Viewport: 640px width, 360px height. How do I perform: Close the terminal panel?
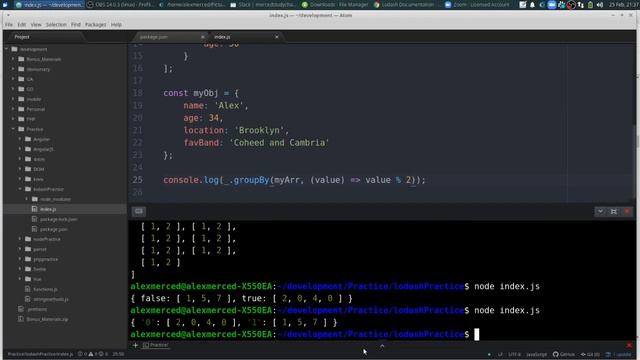coord(627,211)
